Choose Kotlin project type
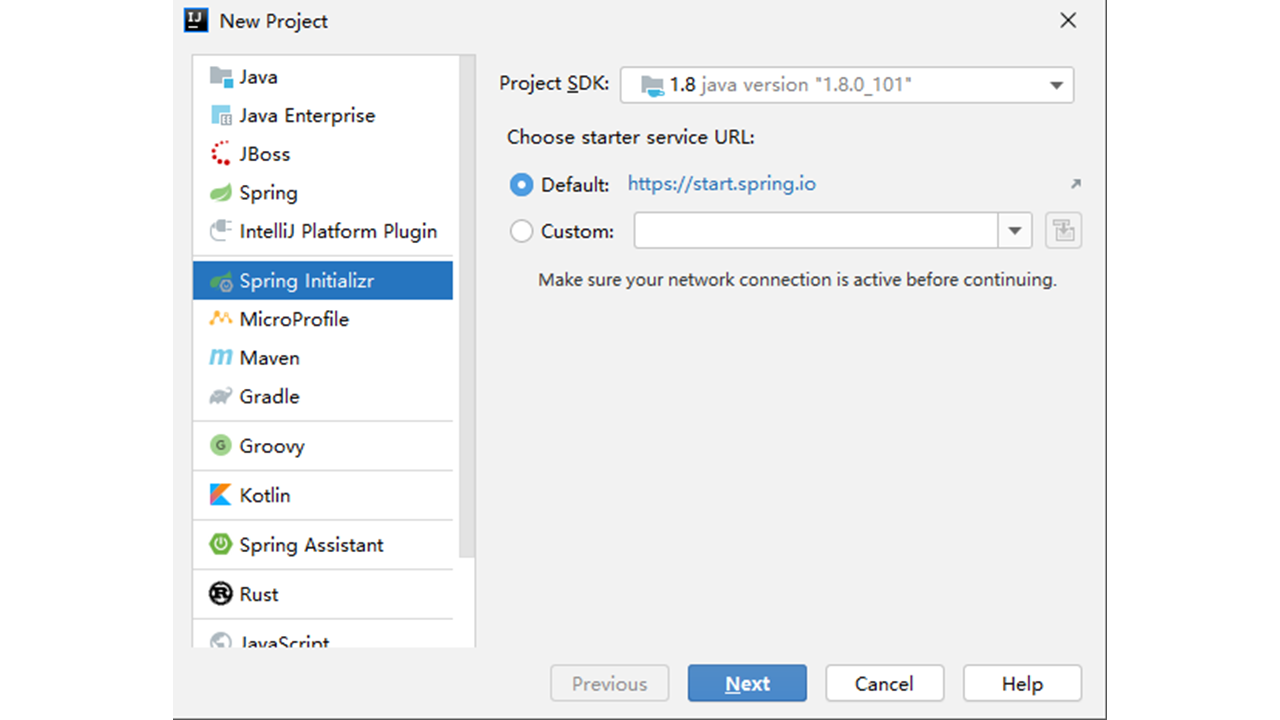Image resolution: width=1280 pixels, height=720 pixels. tap(323, 495)
